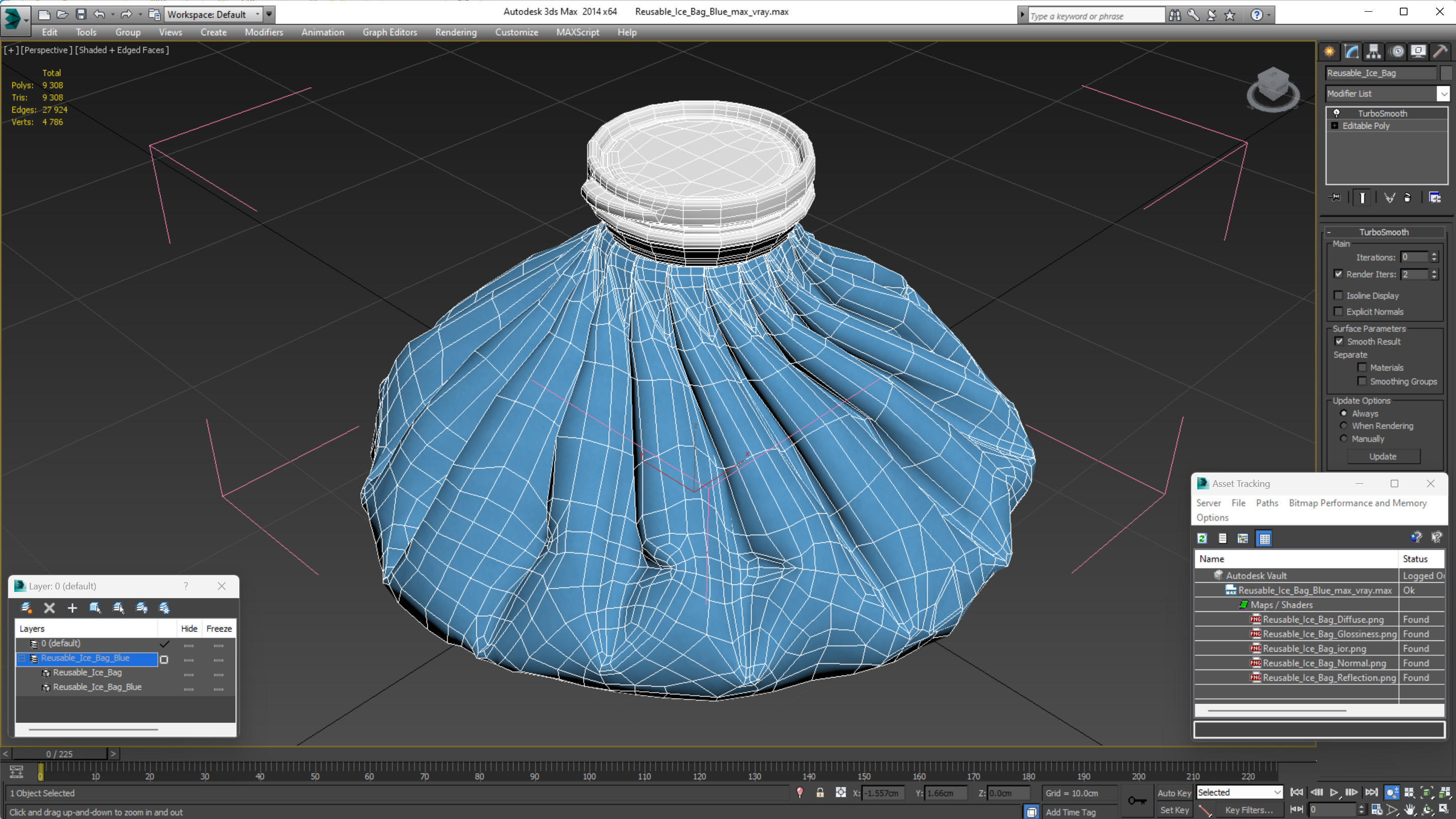Open the Modifiers menu
This screenshot has width=1456, height=819.
click(264, 32)
